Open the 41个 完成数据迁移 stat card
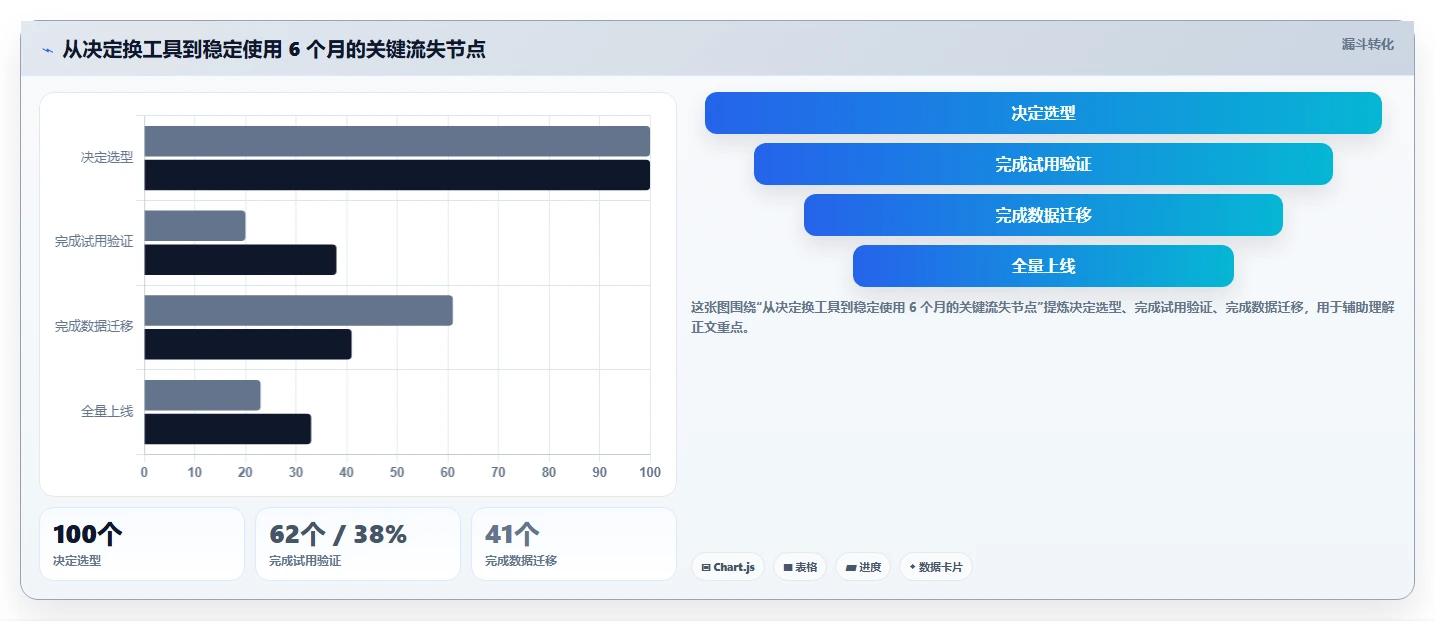 pos(574,544)
